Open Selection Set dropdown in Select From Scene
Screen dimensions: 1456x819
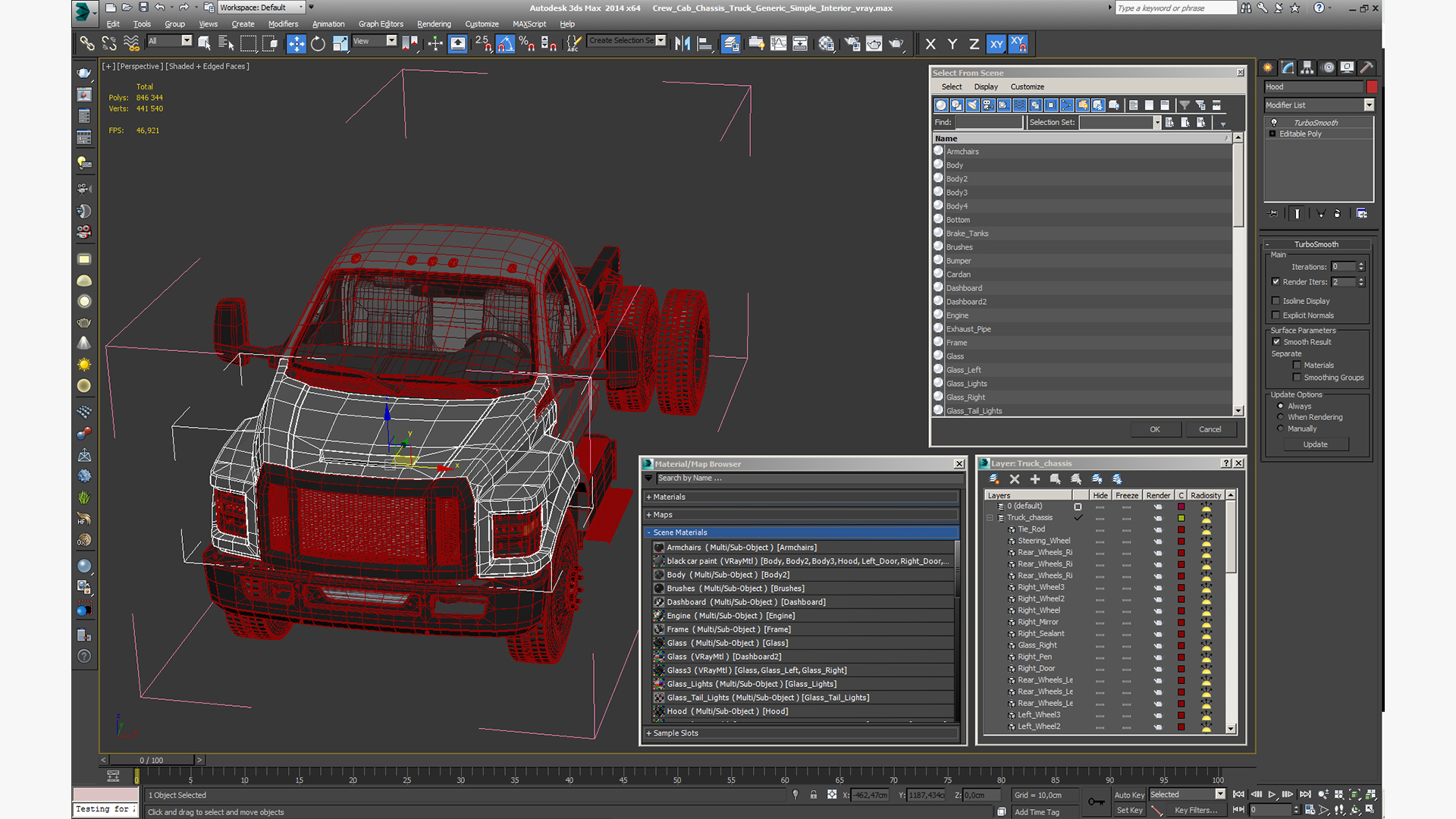pos(1157,123)
